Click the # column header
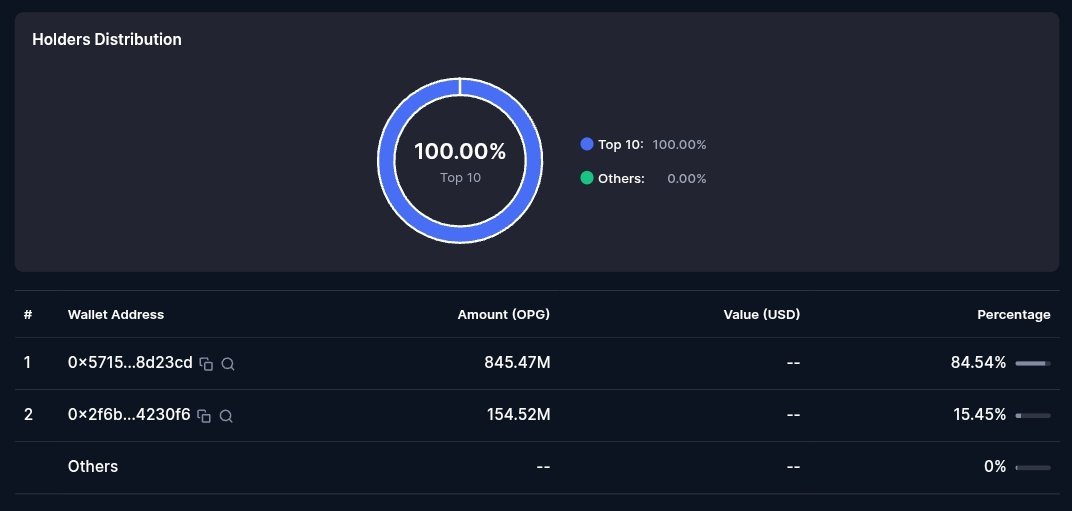Screen dimensions: 1072x511 28,315
